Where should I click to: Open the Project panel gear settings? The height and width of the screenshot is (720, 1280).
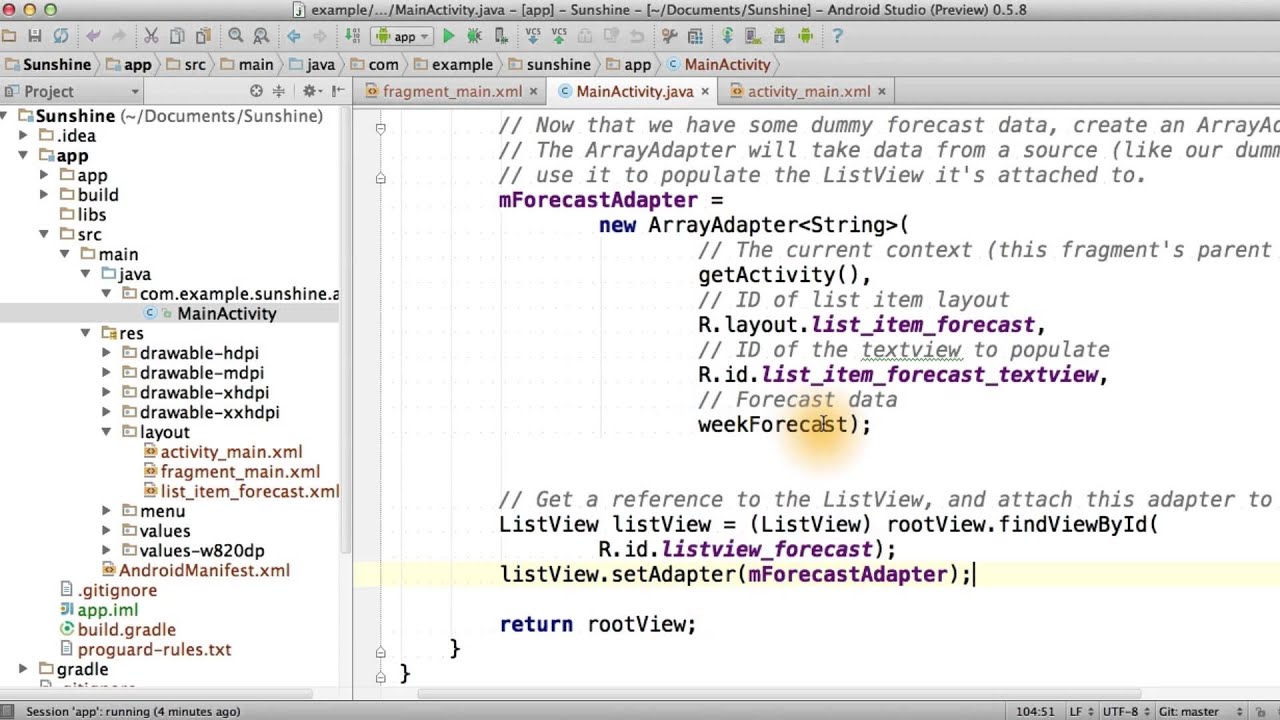311,91
